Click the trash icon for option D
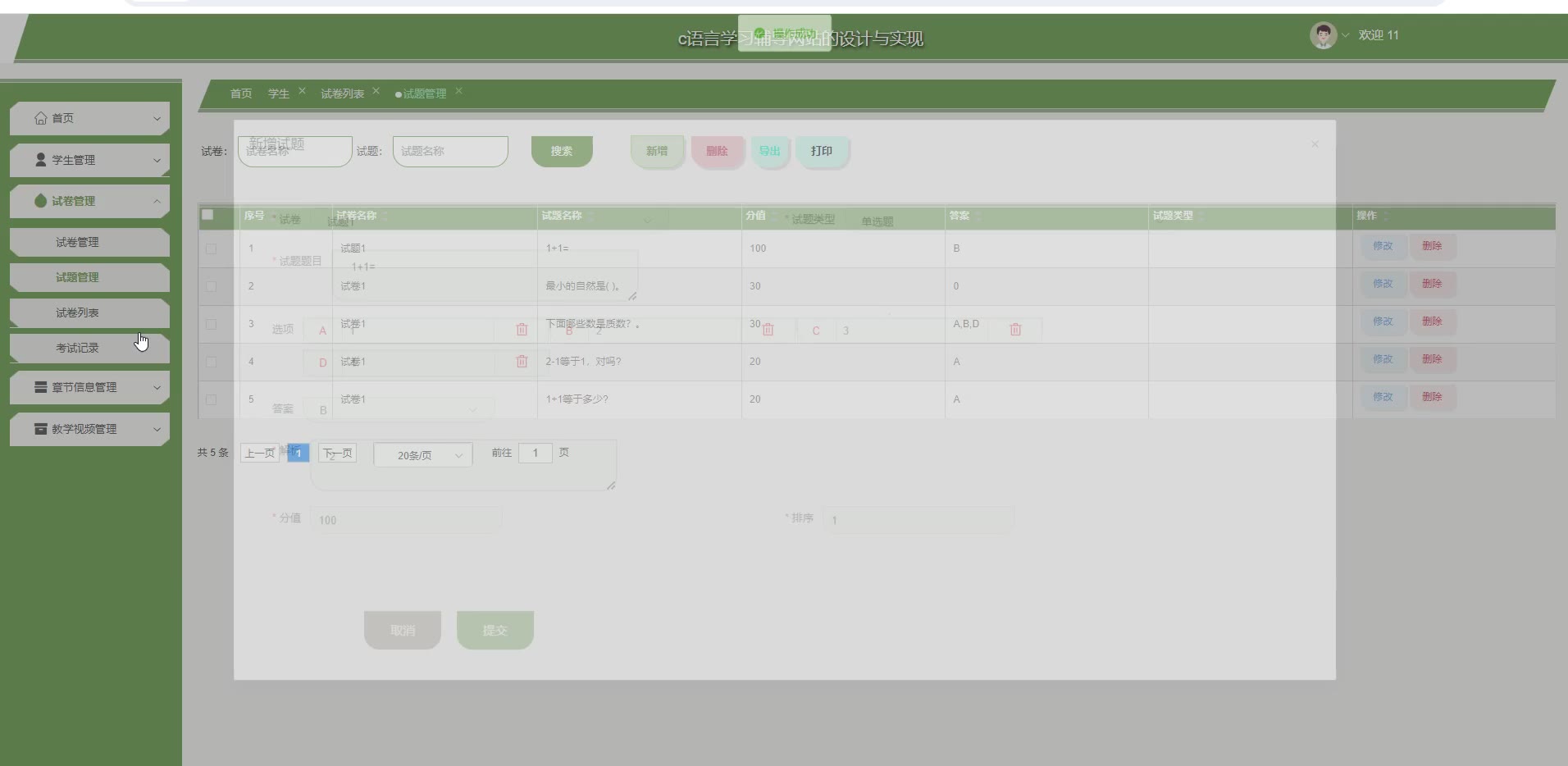The height and width of the screenshot is (766, 1568). click(x=522, y=361)
